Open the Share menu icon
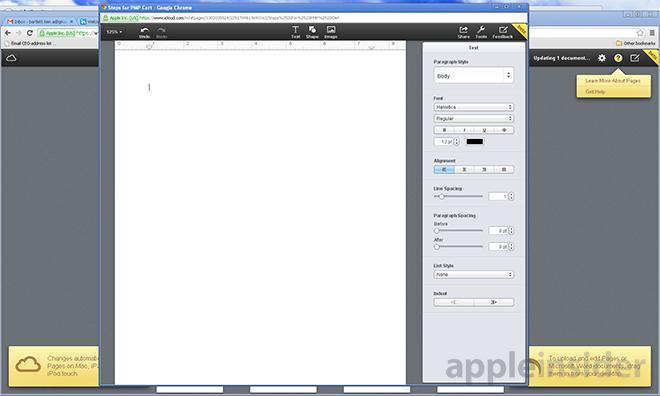Viewport: 660px width, 396px height. click(x=463, y=32)
